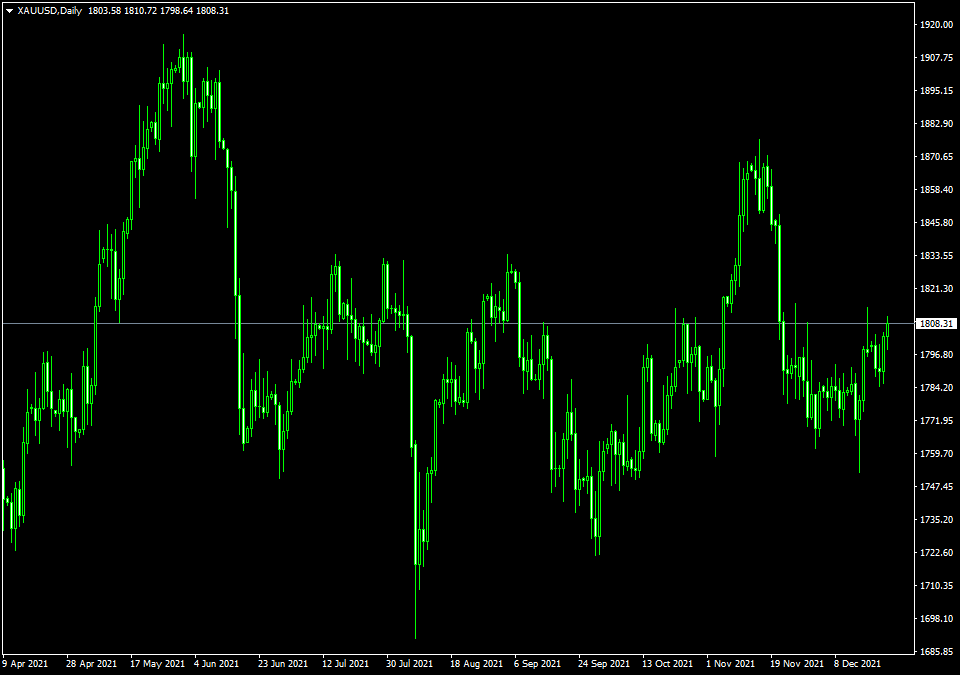The width and height of the screenshot is (960, 675).
Task: Click the 4 Jun 2021 date label
Action: pos(217,664)
